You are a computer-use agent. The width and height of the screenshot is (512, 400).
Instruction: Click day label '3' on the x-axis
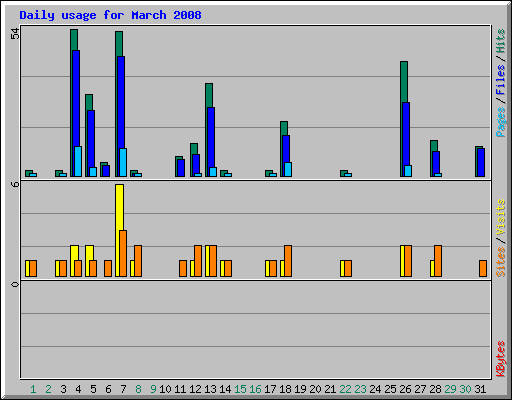coord(63,389)
